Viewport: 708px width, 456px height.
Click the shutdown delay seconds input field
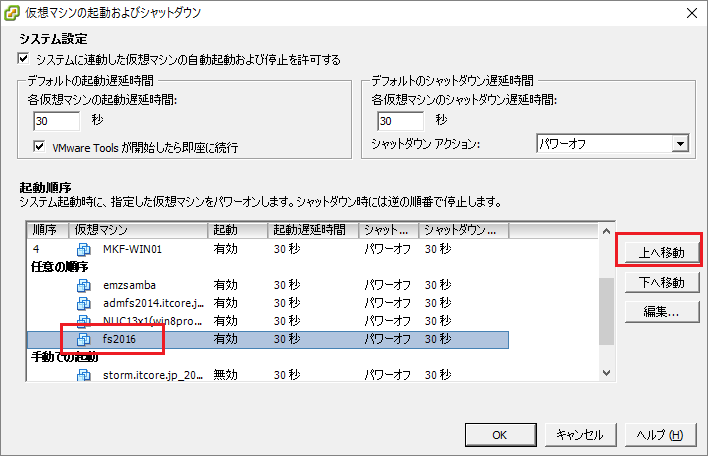(x=401, y=121)
